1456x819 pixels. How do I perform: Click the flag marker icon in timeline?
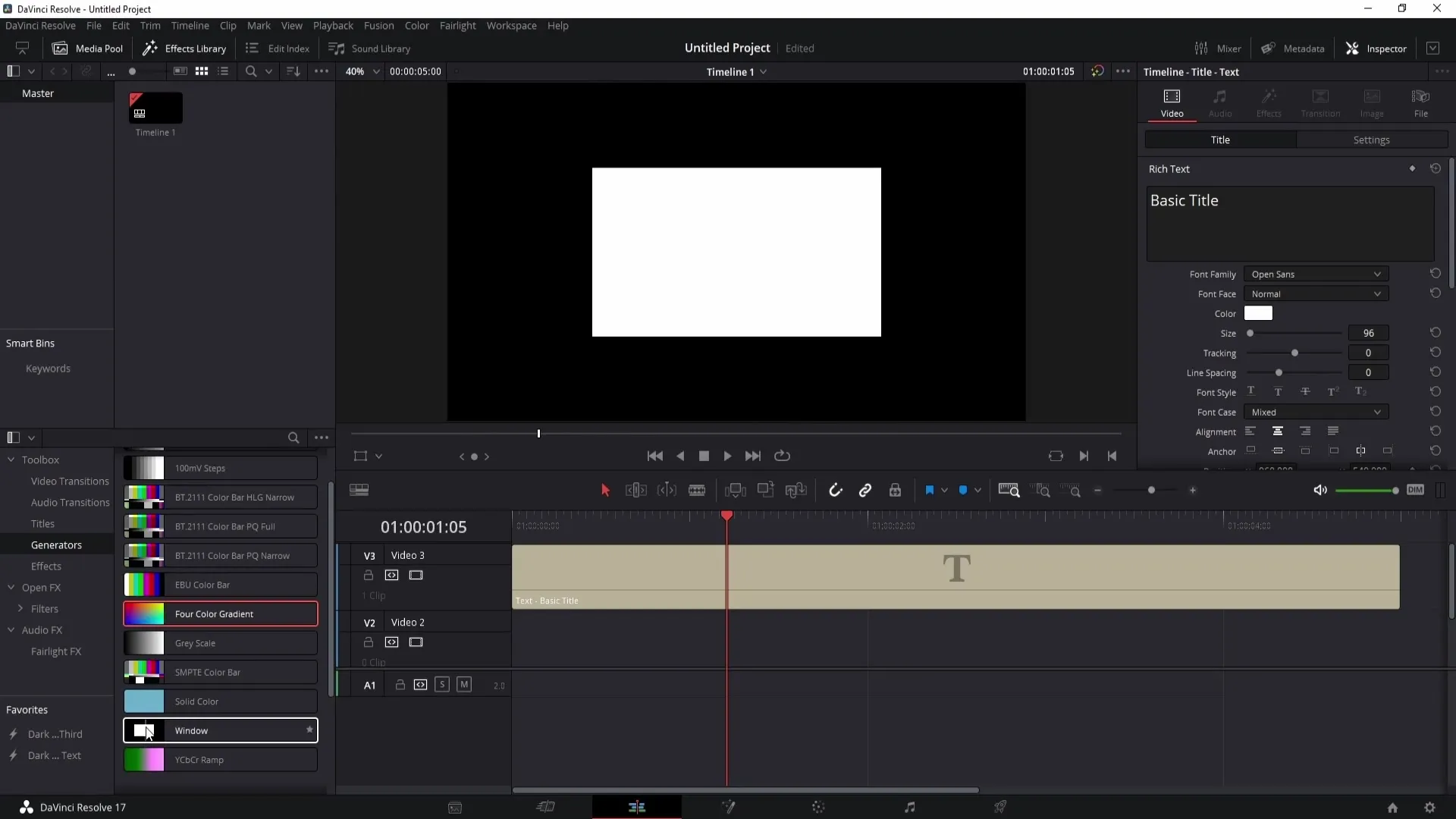tap(928, 490)
